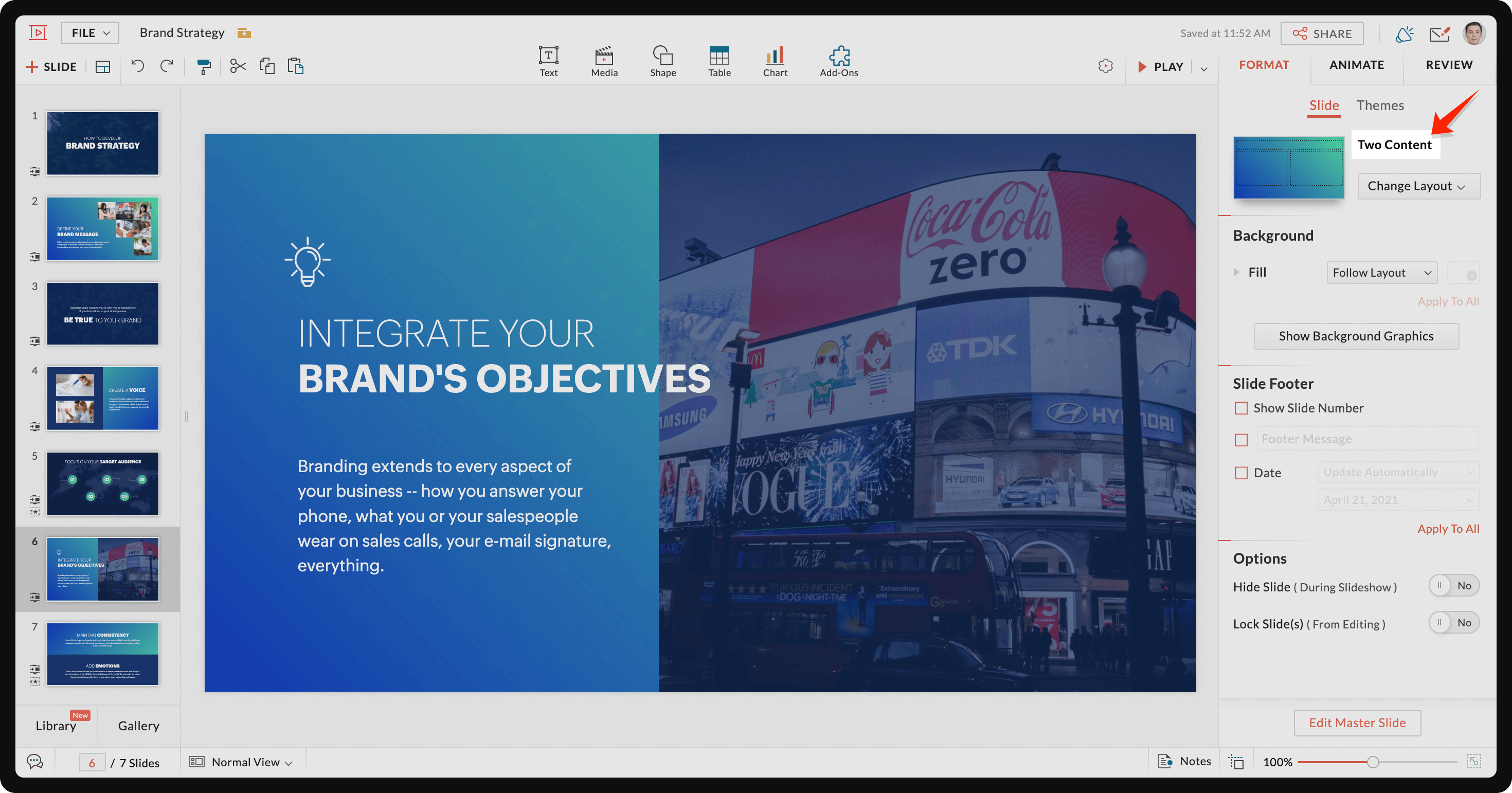Click the Undo arrow icon
This screenshot has width=1512, height=793.
137,66
